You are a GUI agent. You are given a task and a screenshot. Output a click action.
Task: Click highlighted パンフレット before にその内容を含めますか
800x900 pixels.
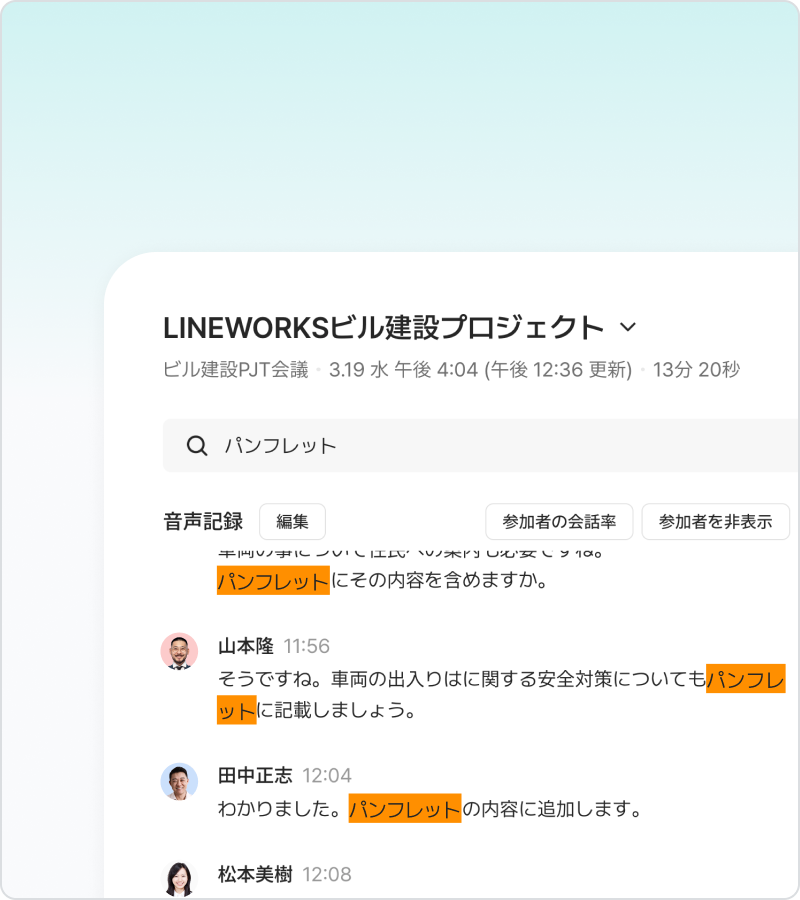click(x=273, y=580)
